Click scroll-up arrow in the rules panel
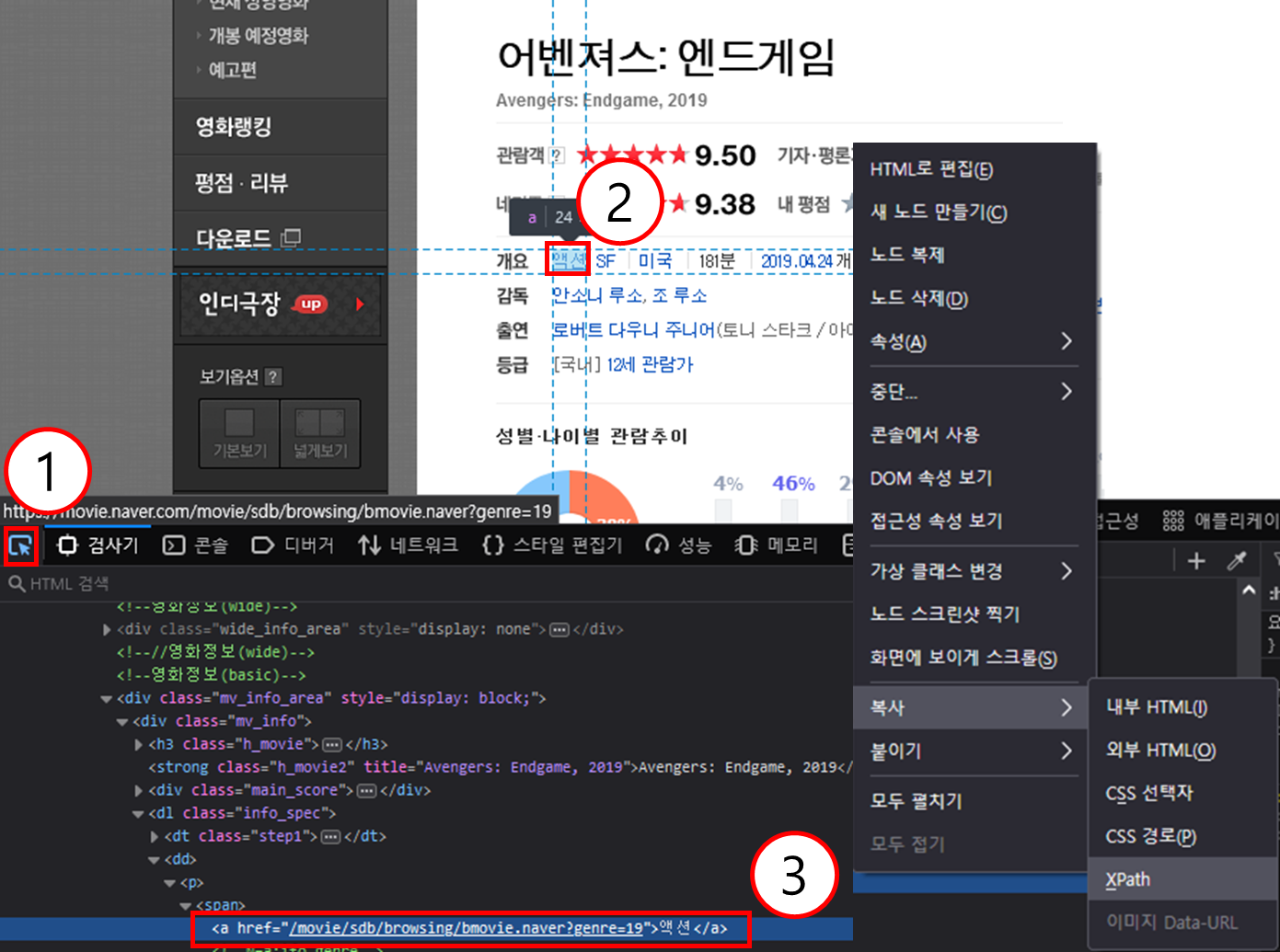1280x952 pixels. coord(1249,591)
